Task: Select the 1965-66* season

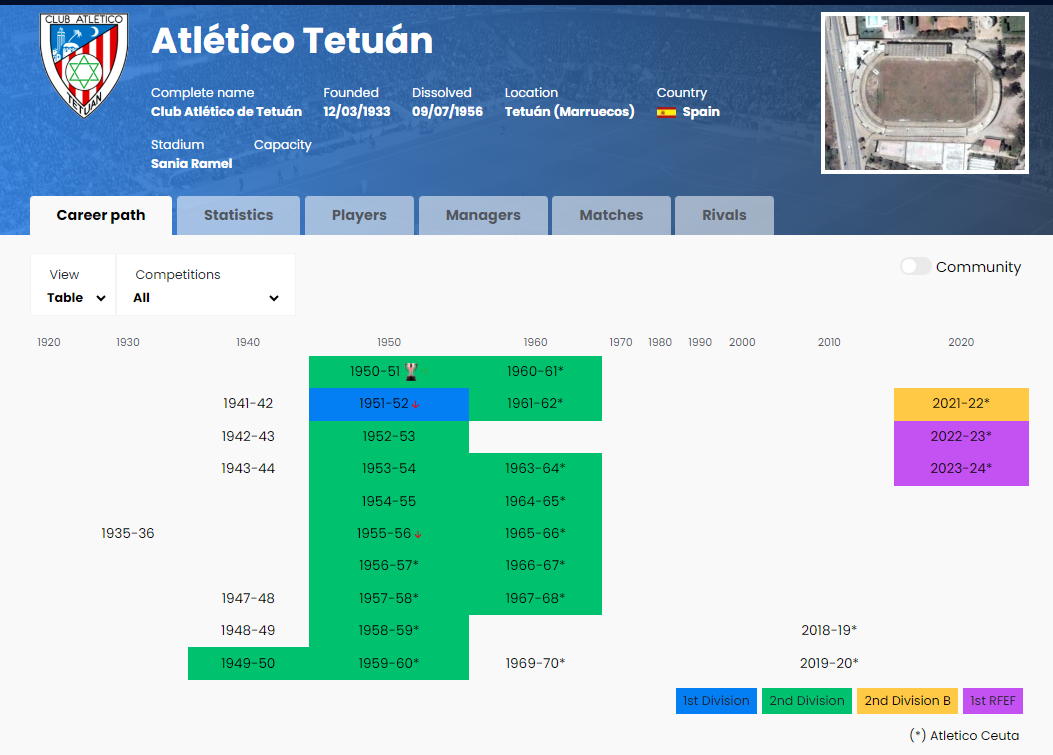Action: tap(535, 533)
